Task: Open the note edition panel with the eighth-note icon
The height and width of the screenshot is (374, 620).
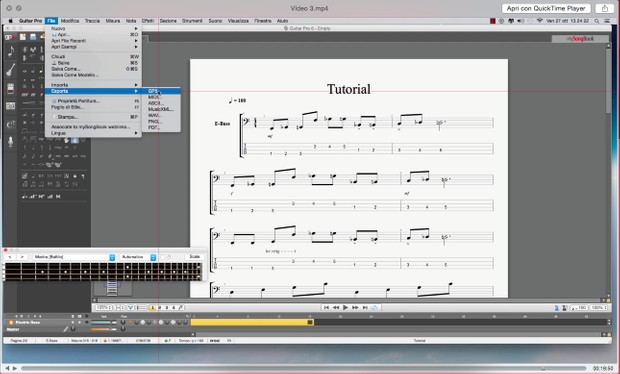Action: [x=11, y=51]
